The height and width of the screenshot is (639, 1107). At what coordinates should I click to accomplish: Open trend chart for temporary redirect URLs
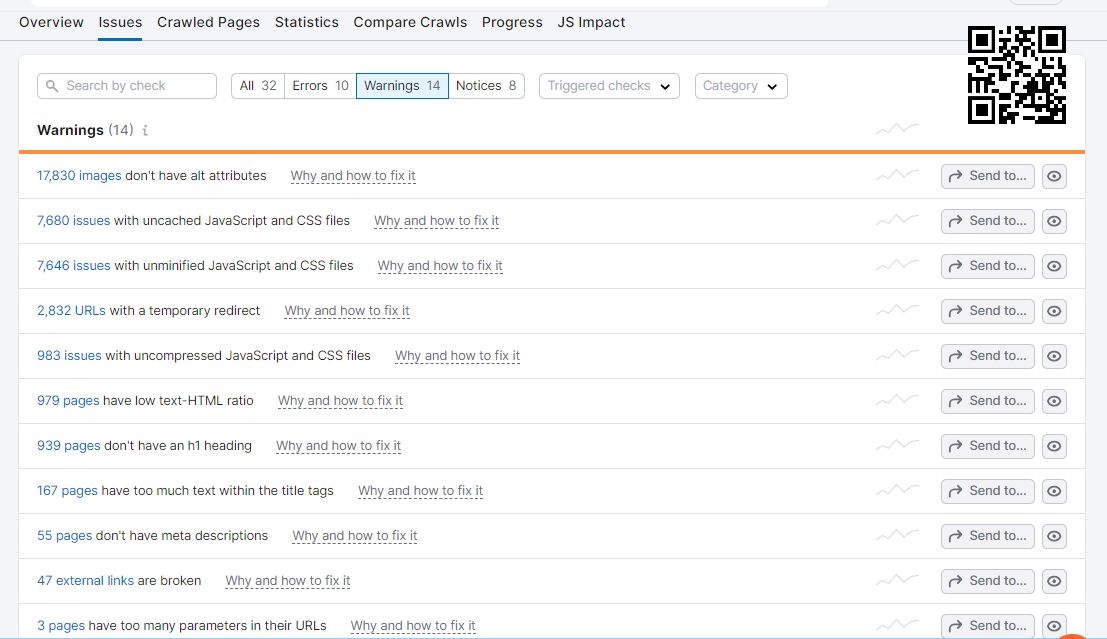coord(897,310)
